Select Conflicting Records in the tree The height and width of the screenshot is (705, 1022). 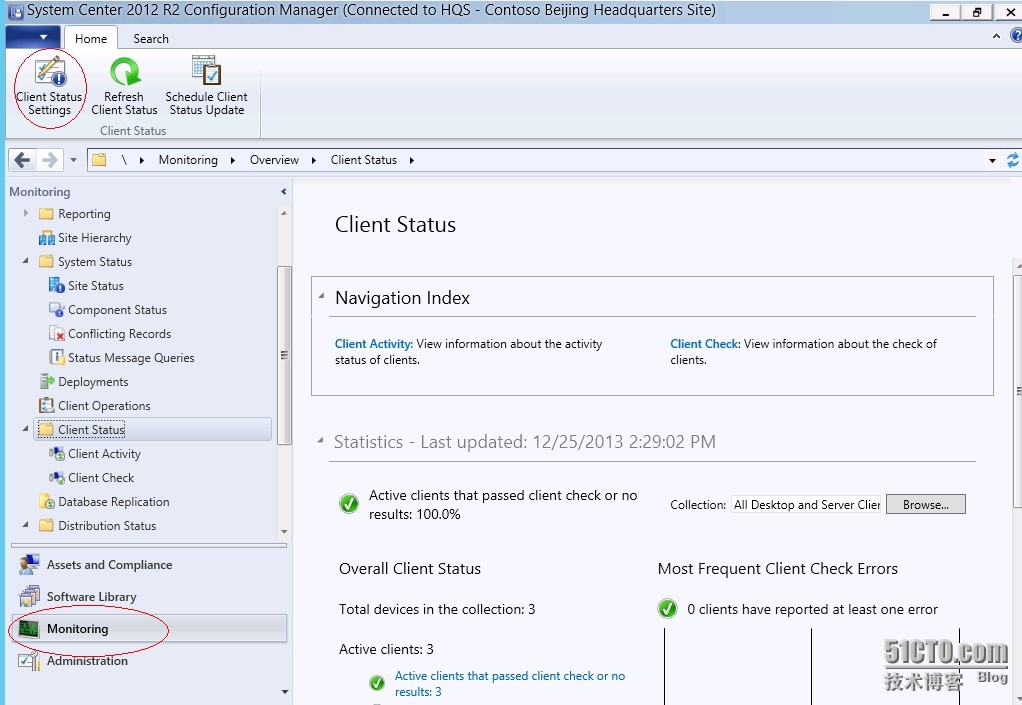[119, 334]
